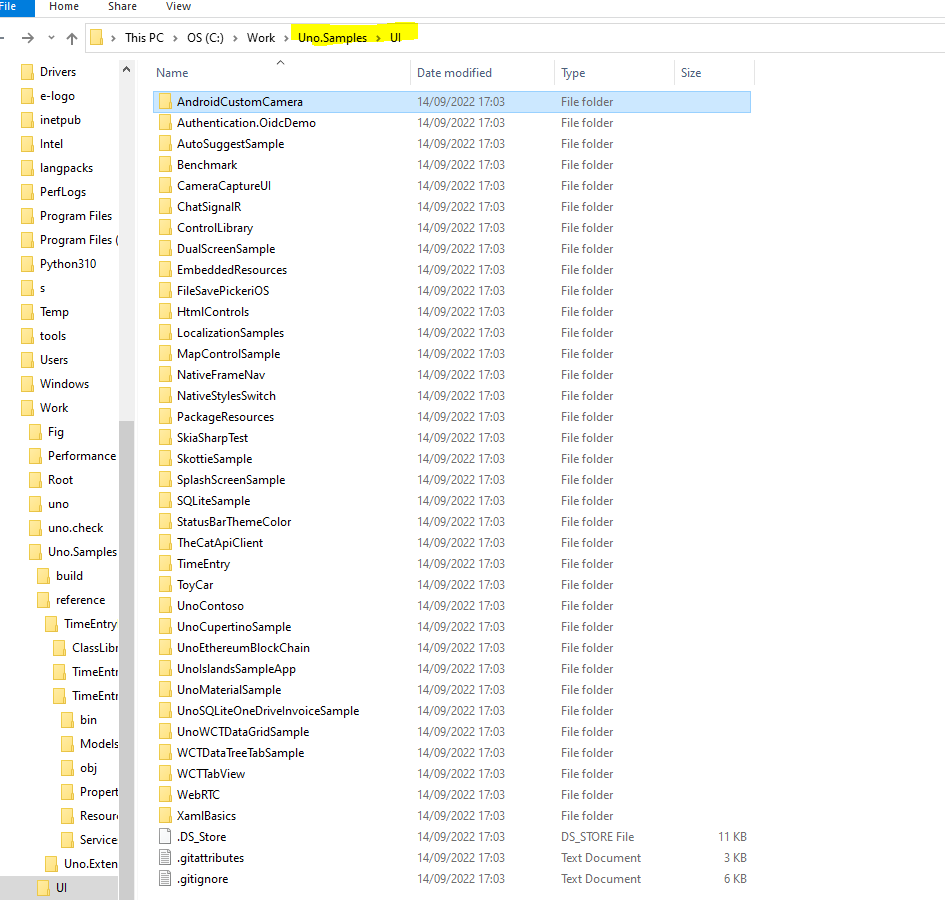
Task: Click the Forward navigation arrow
Action: 28,38
